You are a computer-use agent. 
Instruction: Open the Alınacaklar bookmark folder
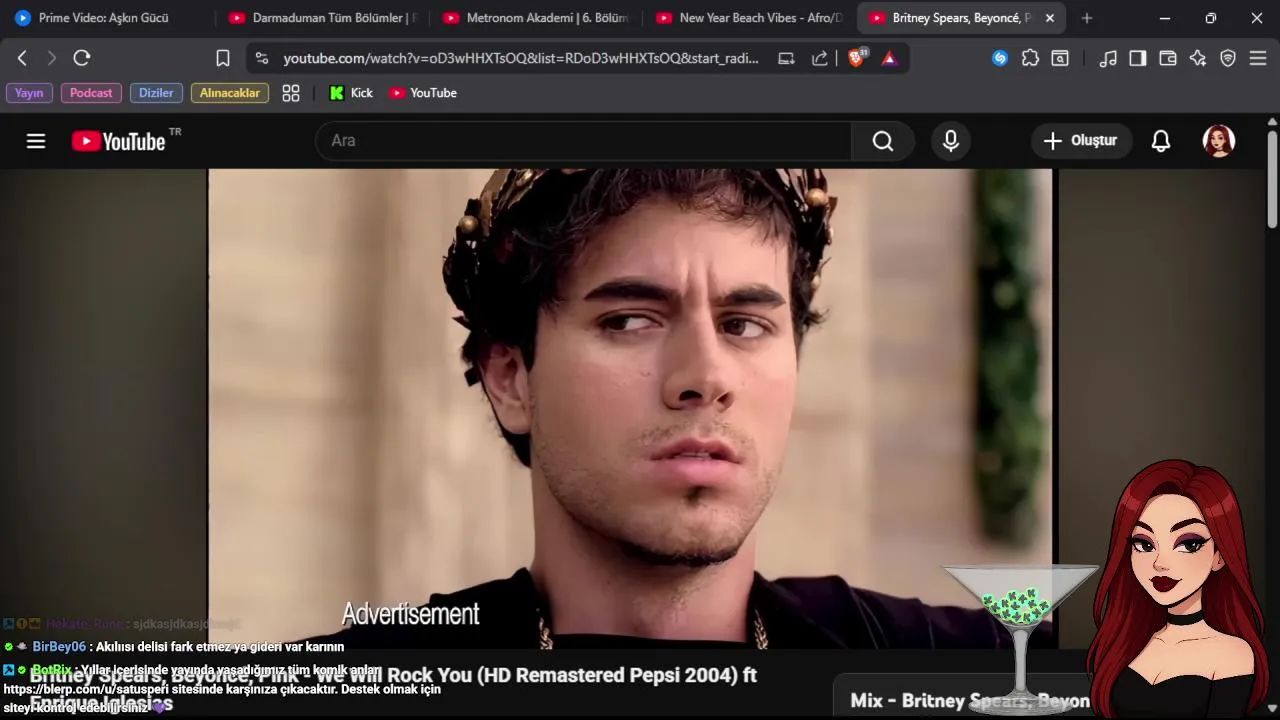click(230, 93)
